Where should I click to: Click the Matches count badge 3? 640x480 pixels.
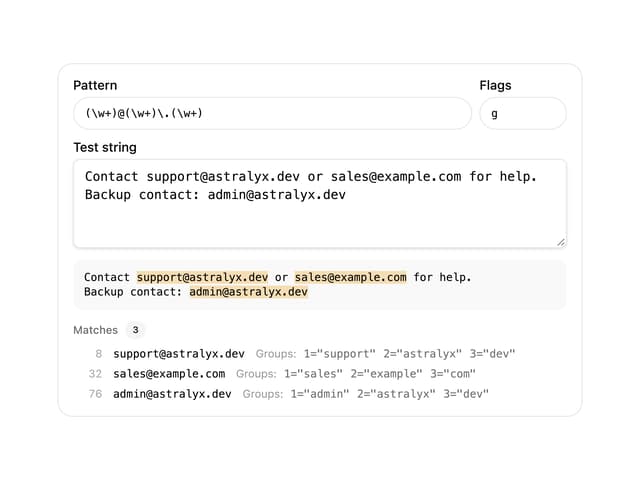pos(135,330)
